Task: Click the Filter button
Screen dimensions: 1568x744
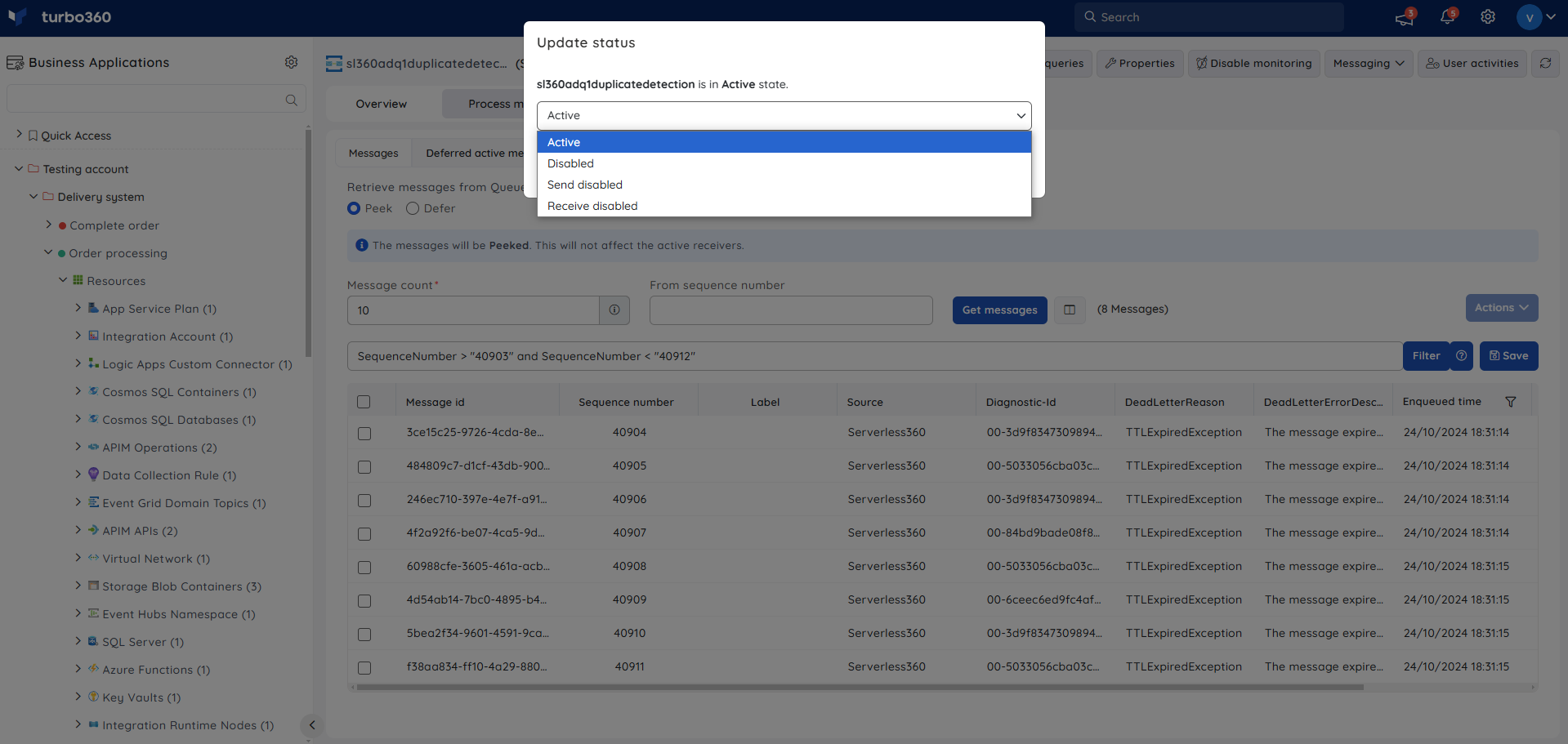Action: 1426,356
